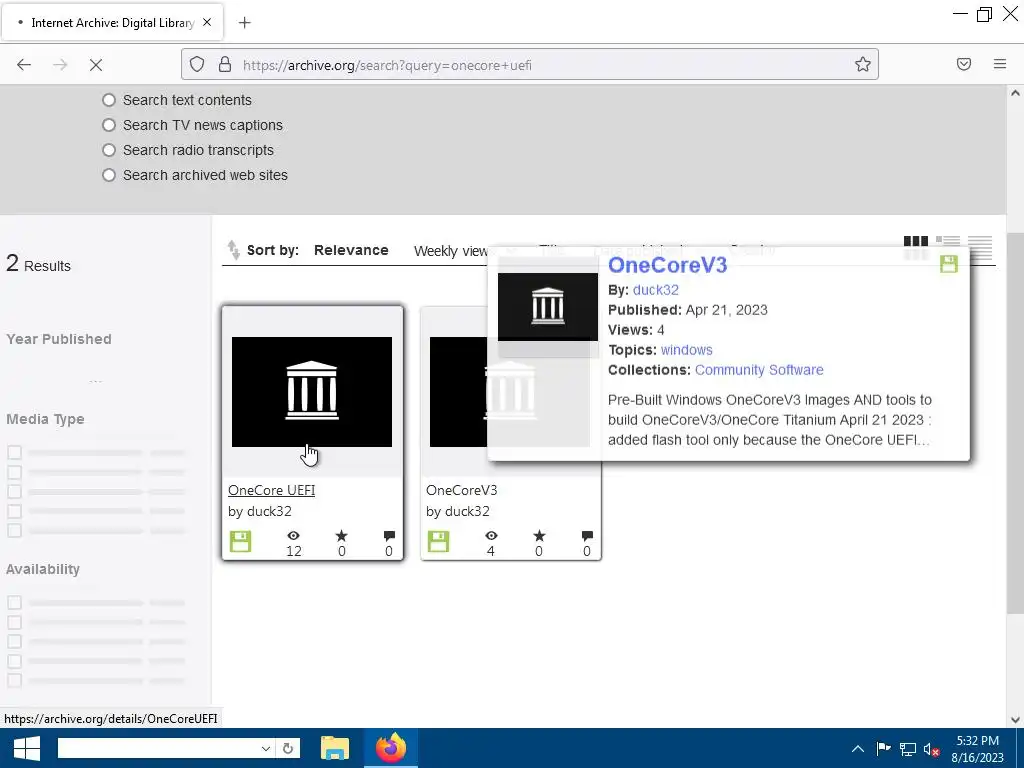The height and width of the screenshot is (768, 1024).
Task: Open Windows Start menu
Action: (26, 748)
